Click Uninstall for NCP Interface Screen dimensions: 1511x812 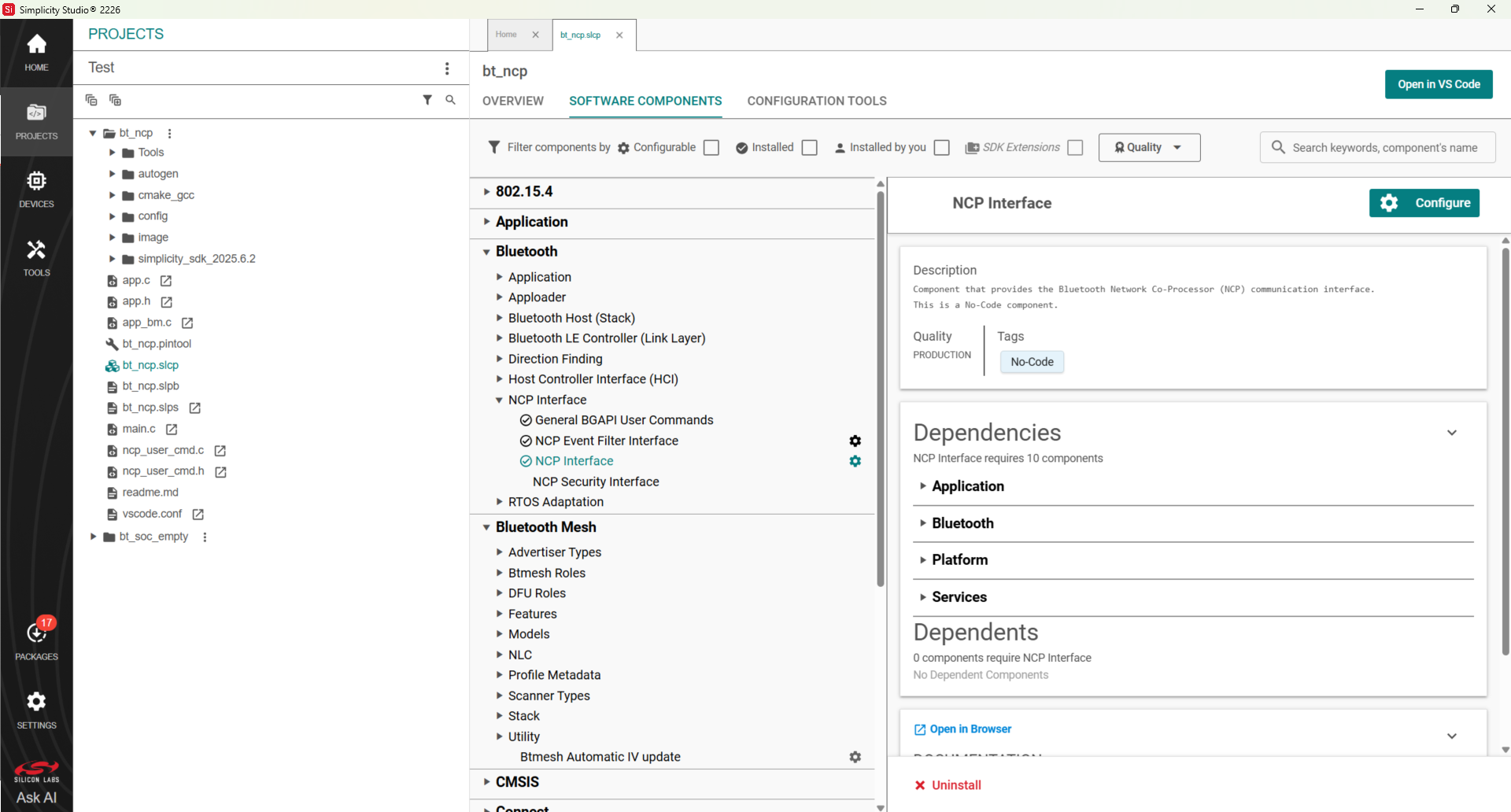pyautogui.click(x=948, y=785)
